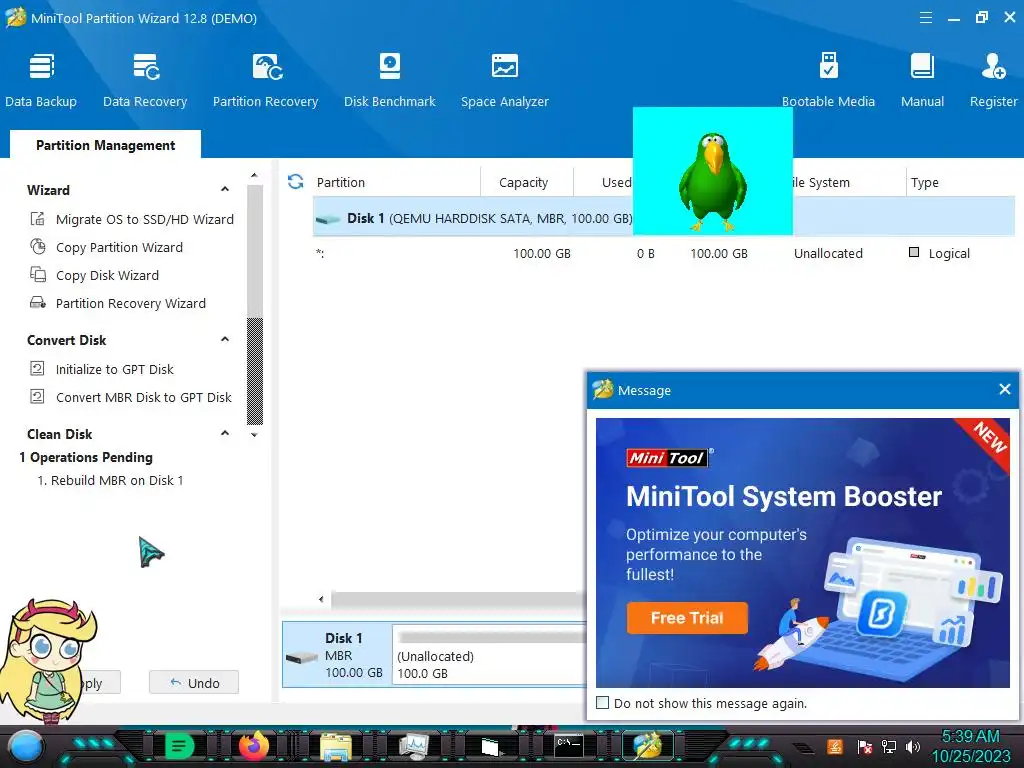Select pending operation Rebuild MBR on Disk 1
This screenshot has height=768, width=1024.
click(x=110, y=481)
